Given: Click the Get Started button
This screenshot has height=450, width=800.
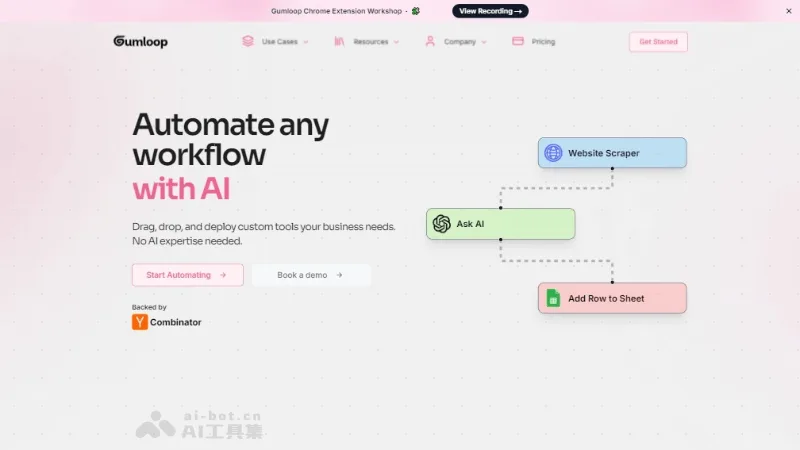Looking at the screenshot, I should (658, 42).
